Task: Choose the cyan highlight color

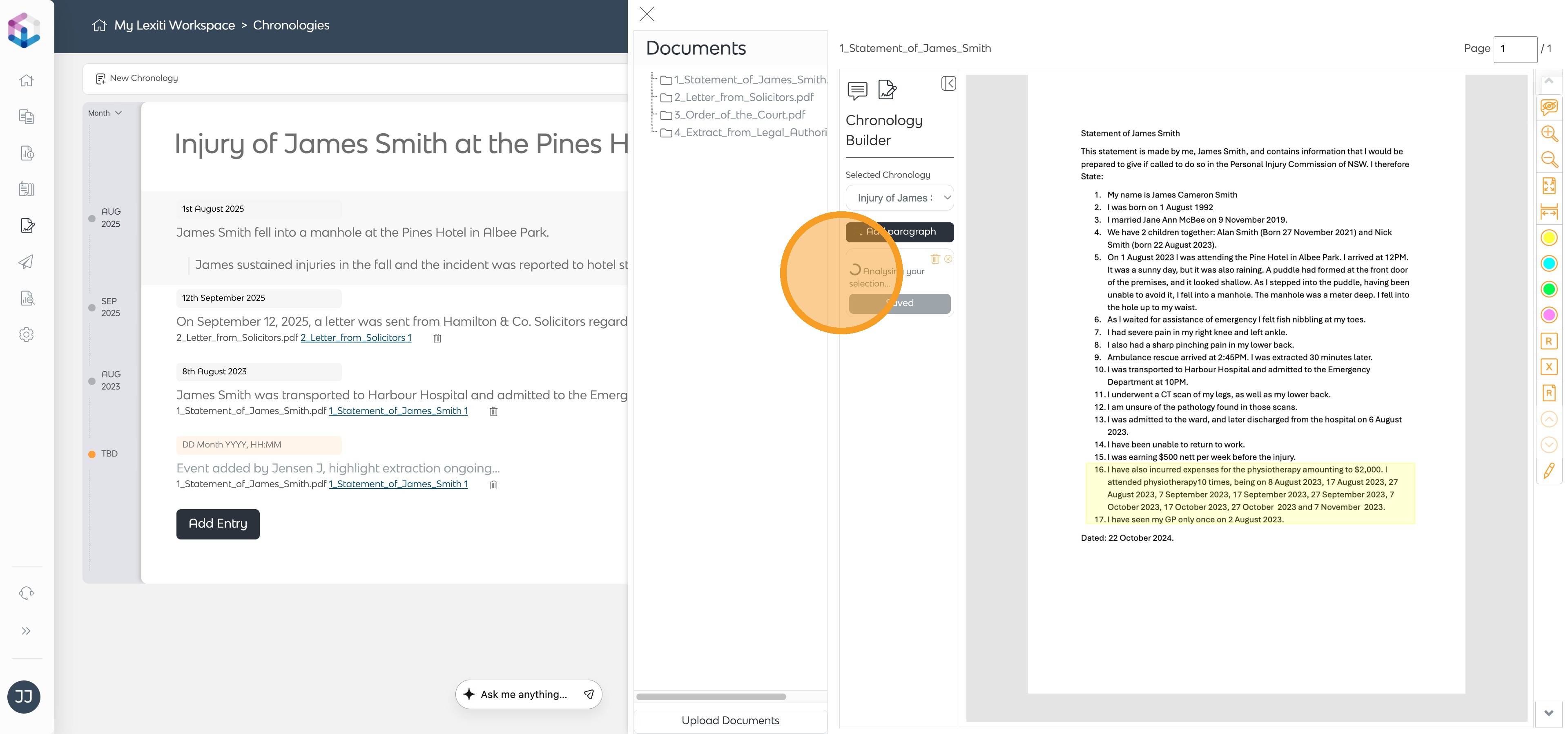Action: coord(1548,263)
